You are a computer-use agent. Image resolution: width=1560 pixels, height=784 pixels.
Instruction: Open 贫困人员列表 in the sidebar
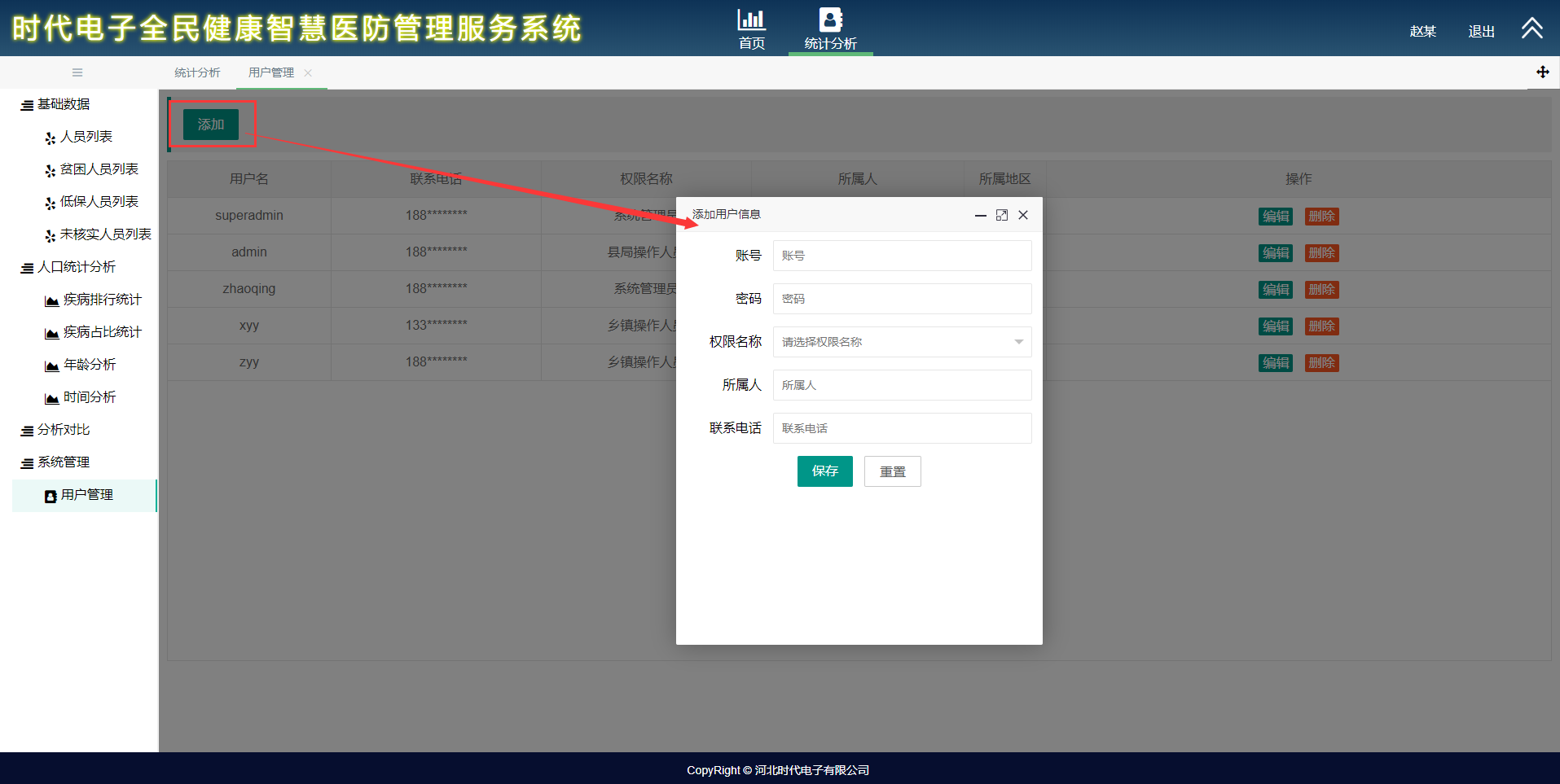click(99, 169)
